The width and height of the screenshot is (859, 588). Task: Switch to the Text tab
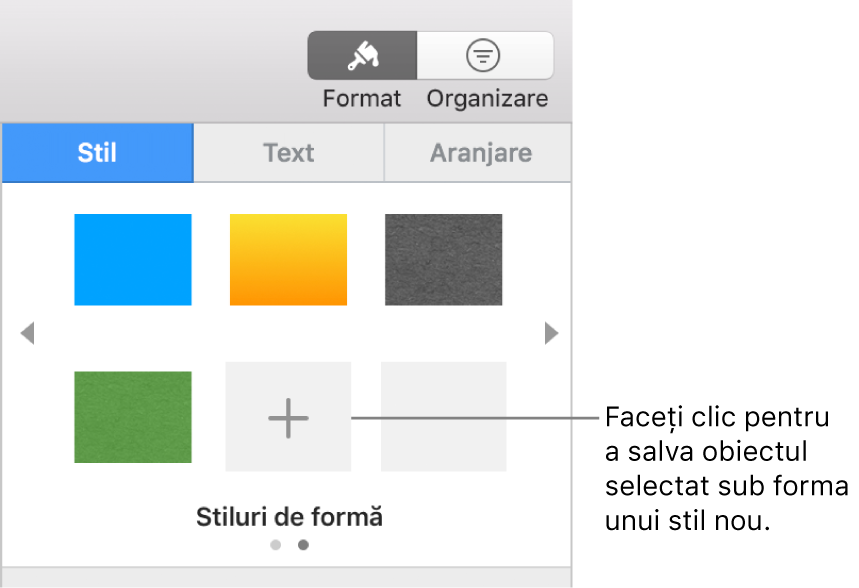coord(288,152)
